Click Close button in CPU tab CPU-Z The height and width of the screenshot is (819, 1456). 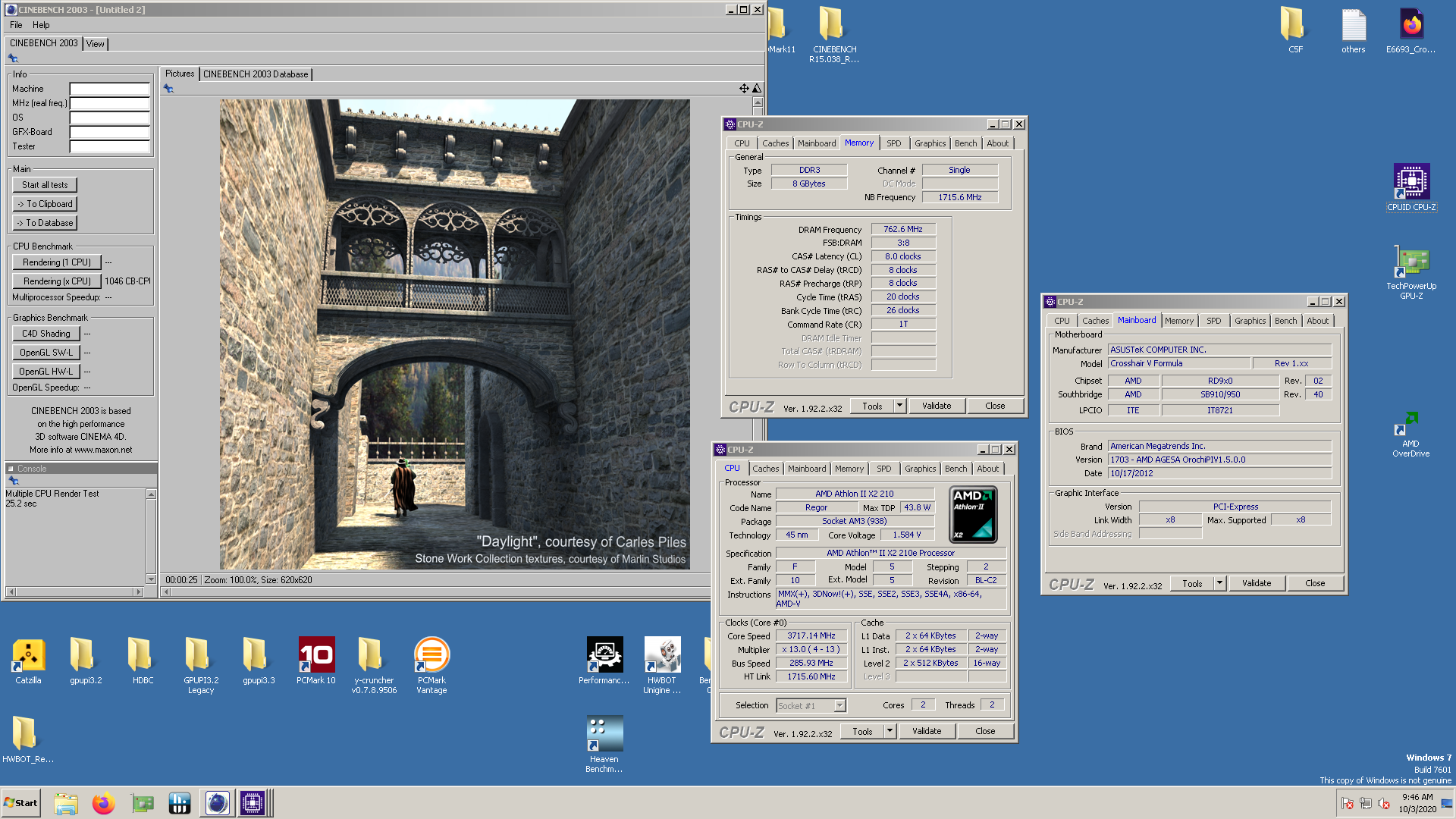click(985, 731)
